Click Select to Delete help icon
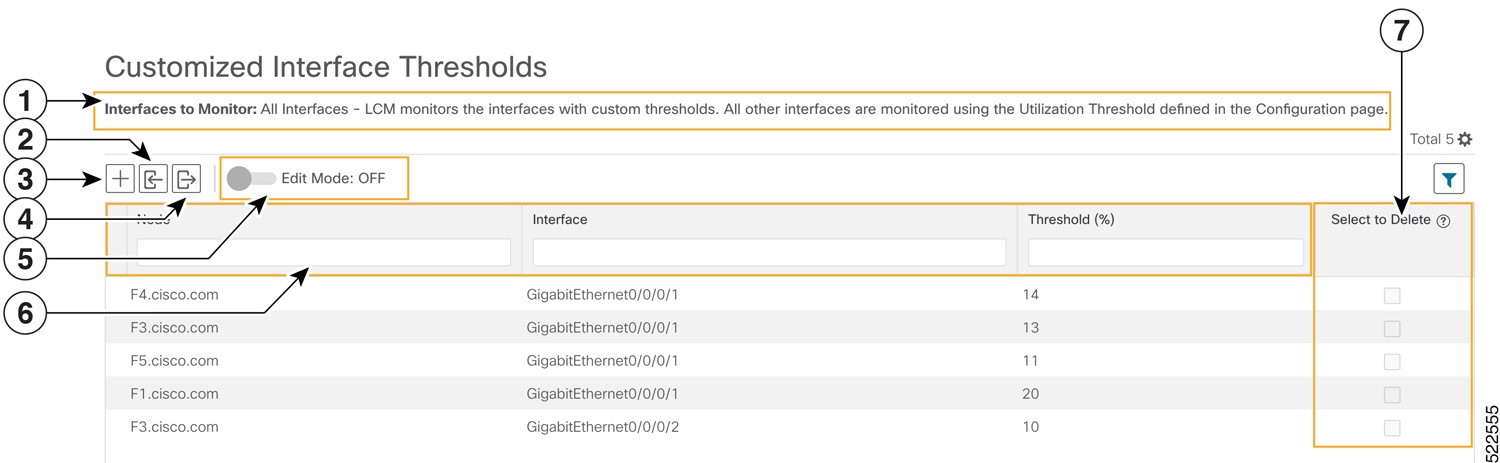 [1443, 222]
